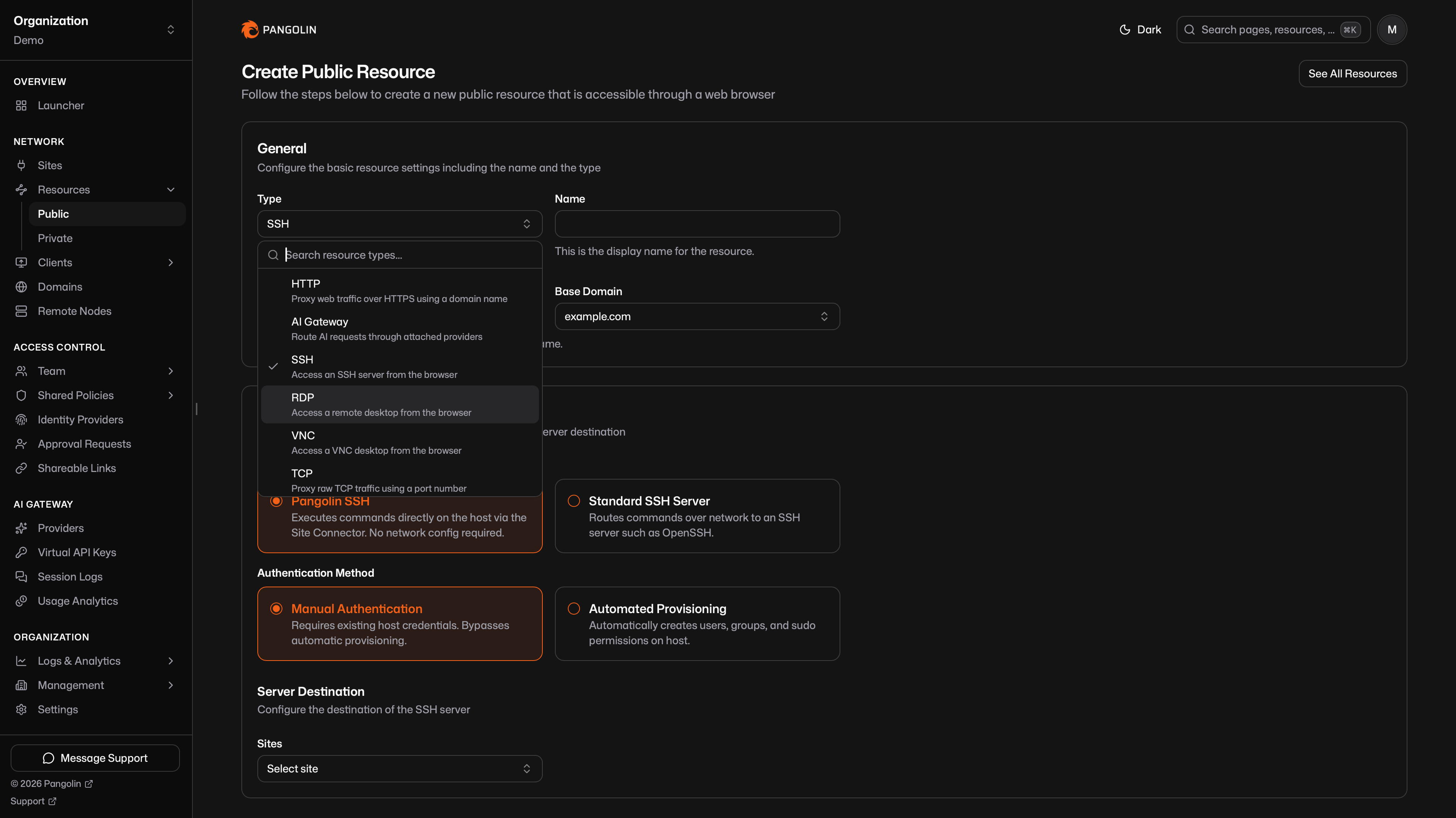Click the Virtual API Keys key icon
1456x818 pixels.
click(21, 552)
